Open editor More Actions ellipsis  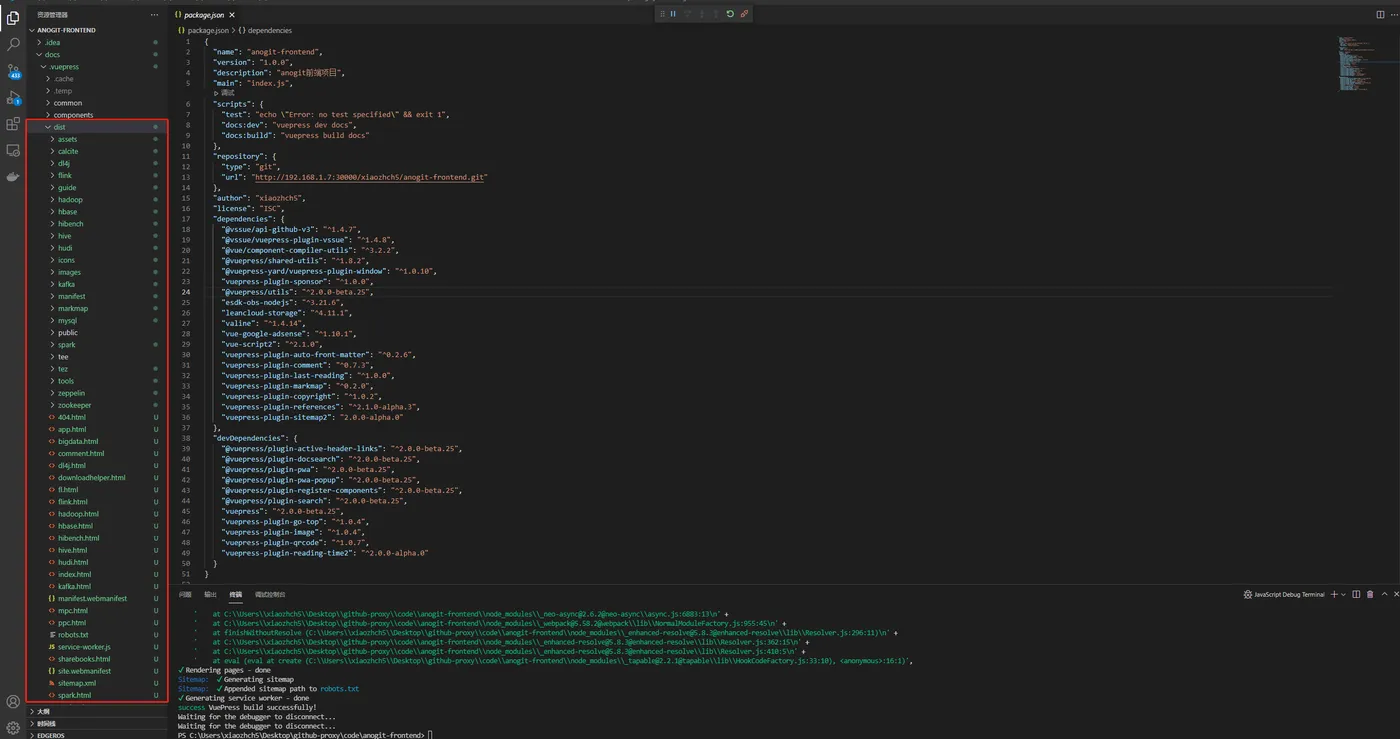click(1393, 14)
